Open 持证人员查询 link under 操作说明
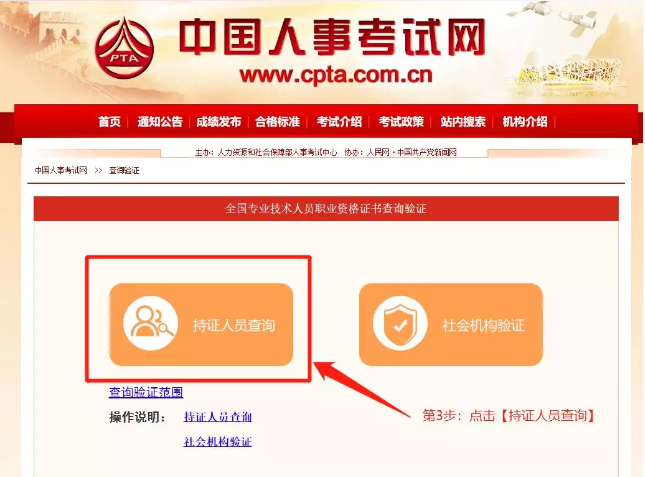This screenshot has height=477, width=645. [x=218, y=417]
